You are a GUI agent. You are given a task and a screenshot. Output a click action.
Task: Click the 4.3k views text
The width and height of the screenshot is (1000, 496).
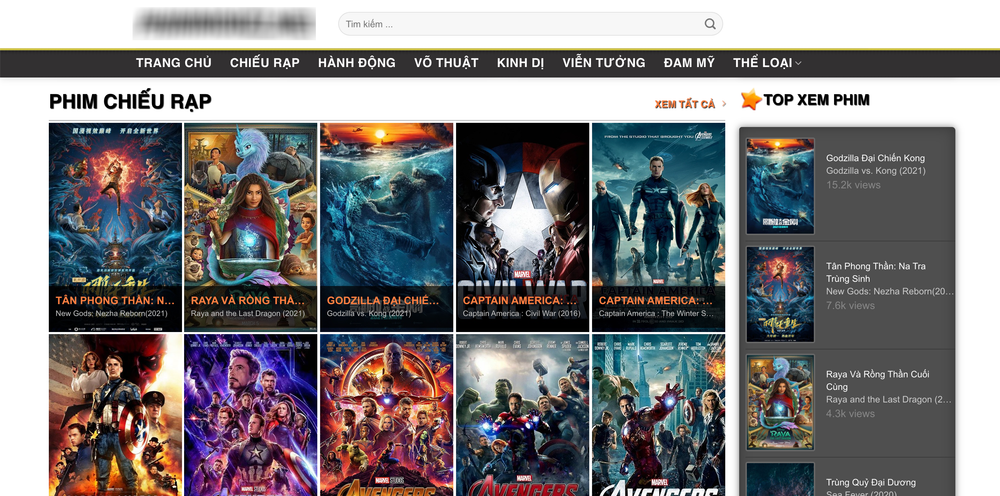[x=850, y=413]
